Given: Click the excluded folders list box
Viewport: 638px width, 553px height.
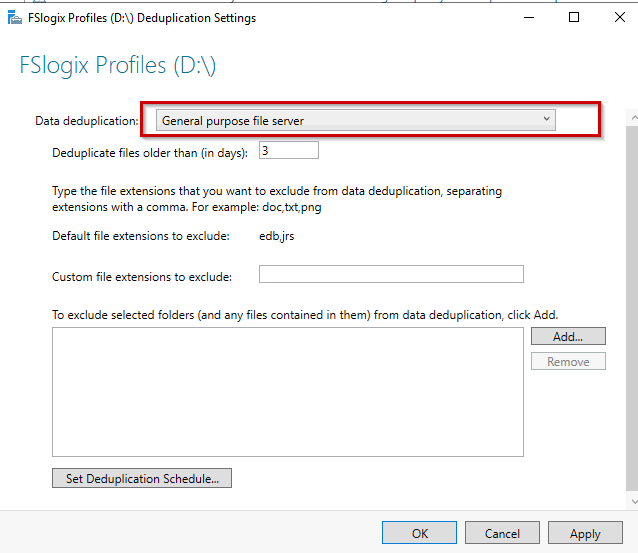Looking at the screenshot, I should tap(288, 392).
